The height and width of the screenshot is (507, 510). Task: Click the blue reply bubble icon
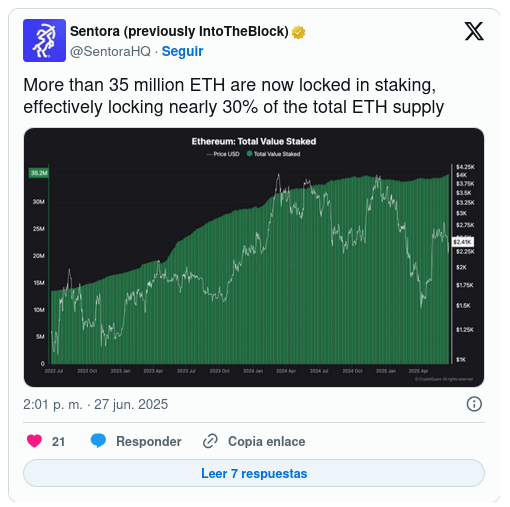[x=98, y=441]
